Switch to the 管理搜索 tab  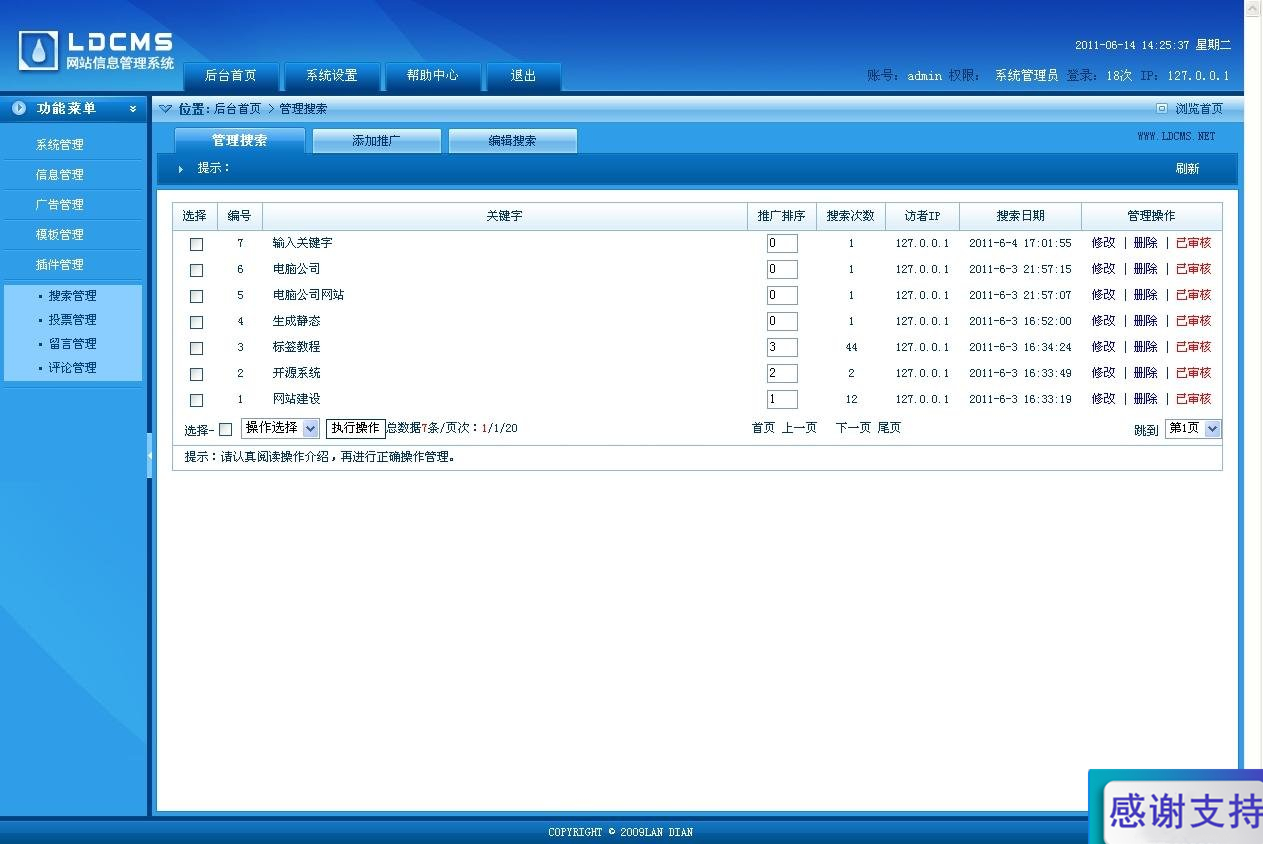coord(240,141)
